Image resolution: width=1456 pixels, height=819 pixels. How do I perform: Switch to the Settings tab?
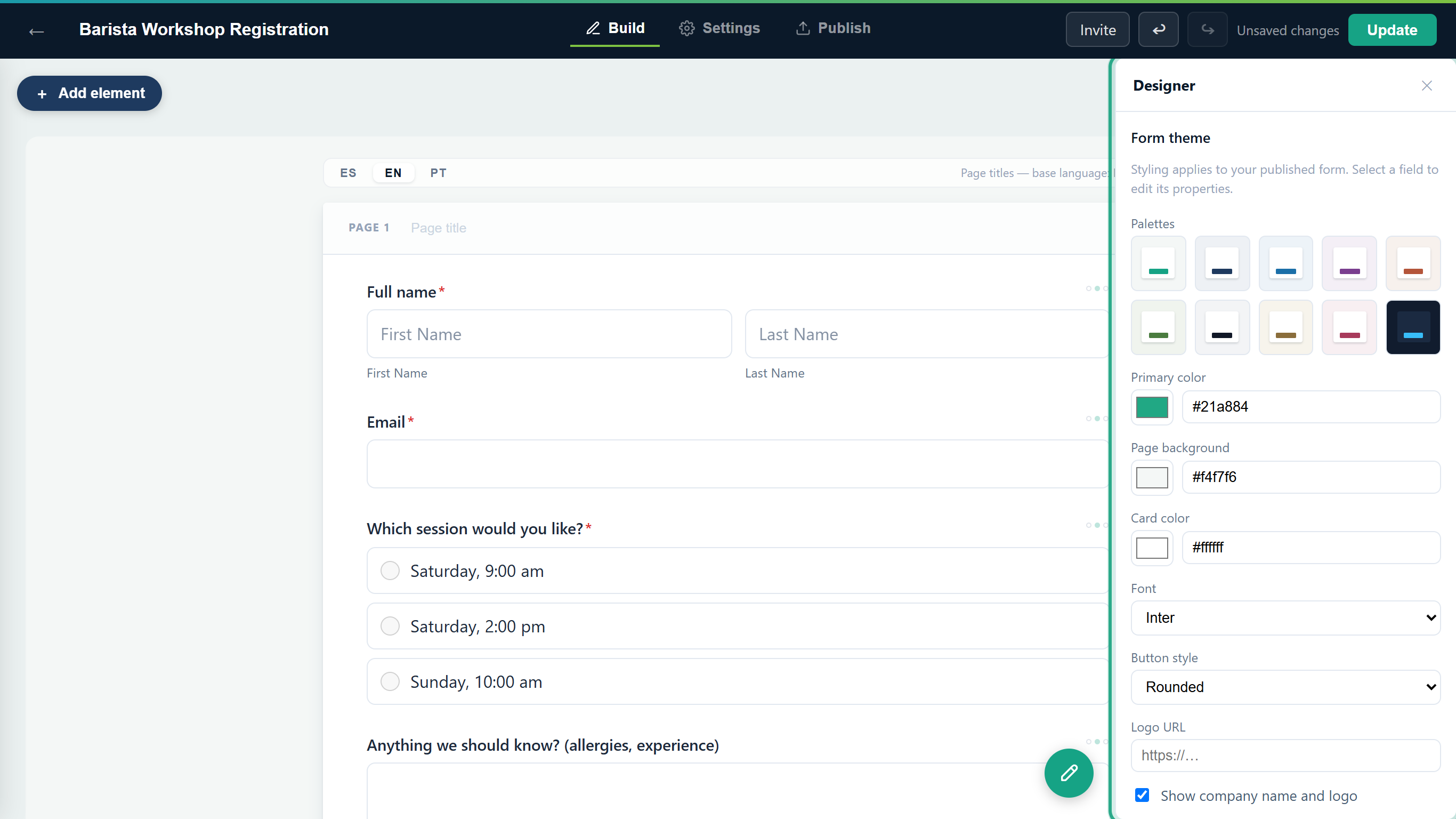[719, 28]
